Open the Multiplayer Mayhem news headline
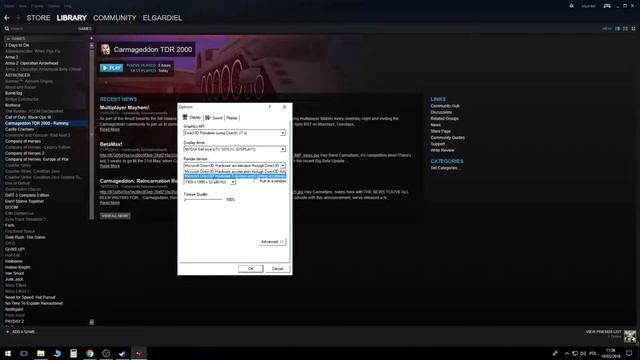The image size is (640, 360). pyautogui.click(x=124, y=107)
